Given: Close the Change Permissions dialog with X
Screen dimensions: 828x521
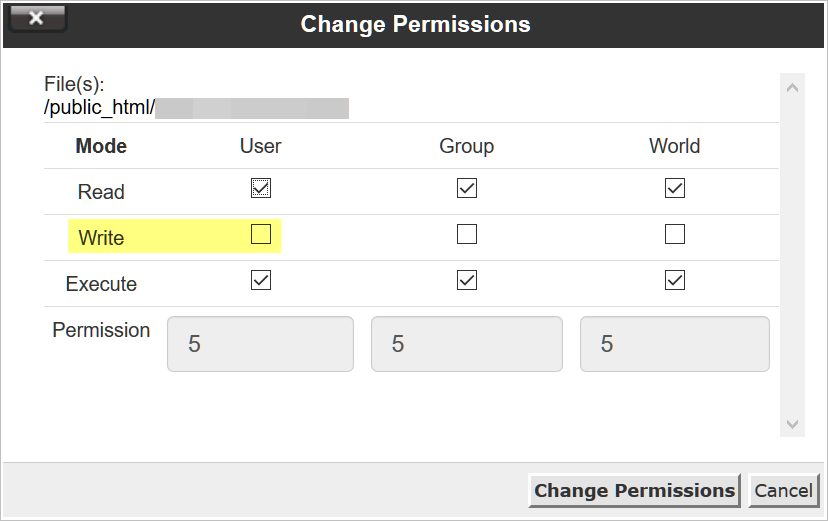Looking at the screenshot, I should pos(36,19).
